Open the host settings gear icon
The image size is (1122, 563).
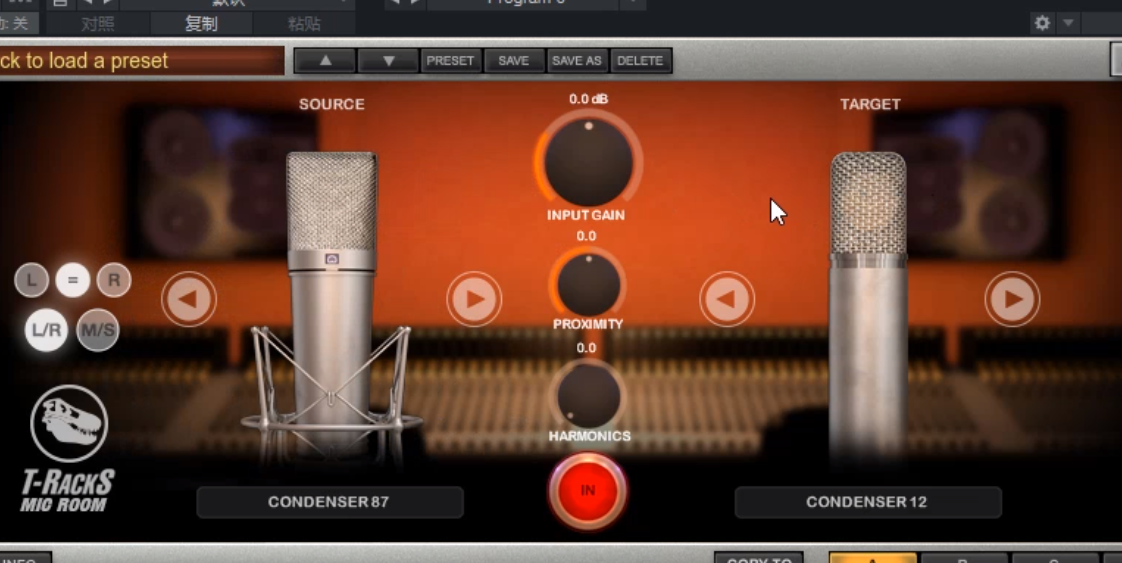(x=1043, y=23)
